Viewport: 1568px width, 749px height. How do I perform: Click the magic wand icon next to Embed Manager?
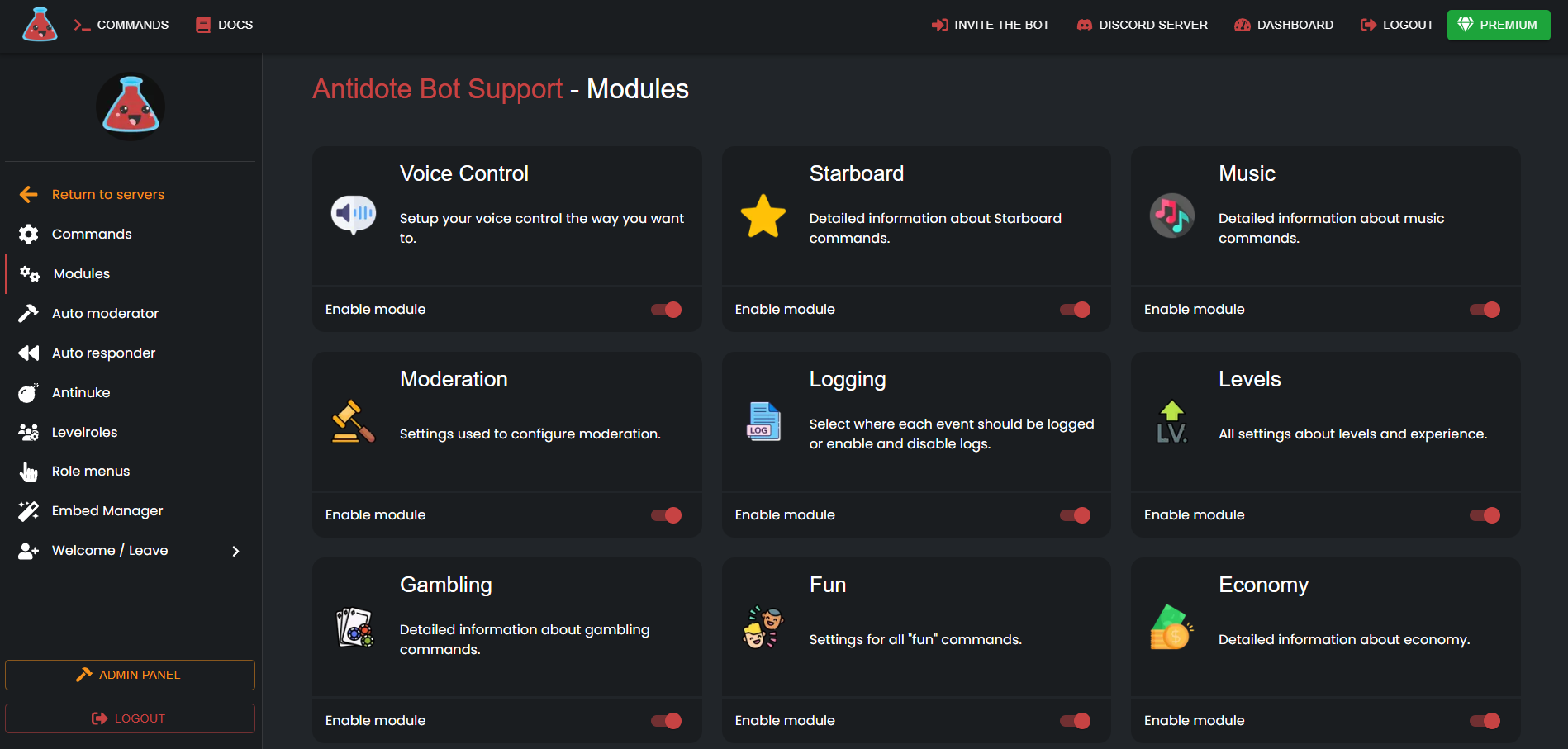[x=29, y=511]
